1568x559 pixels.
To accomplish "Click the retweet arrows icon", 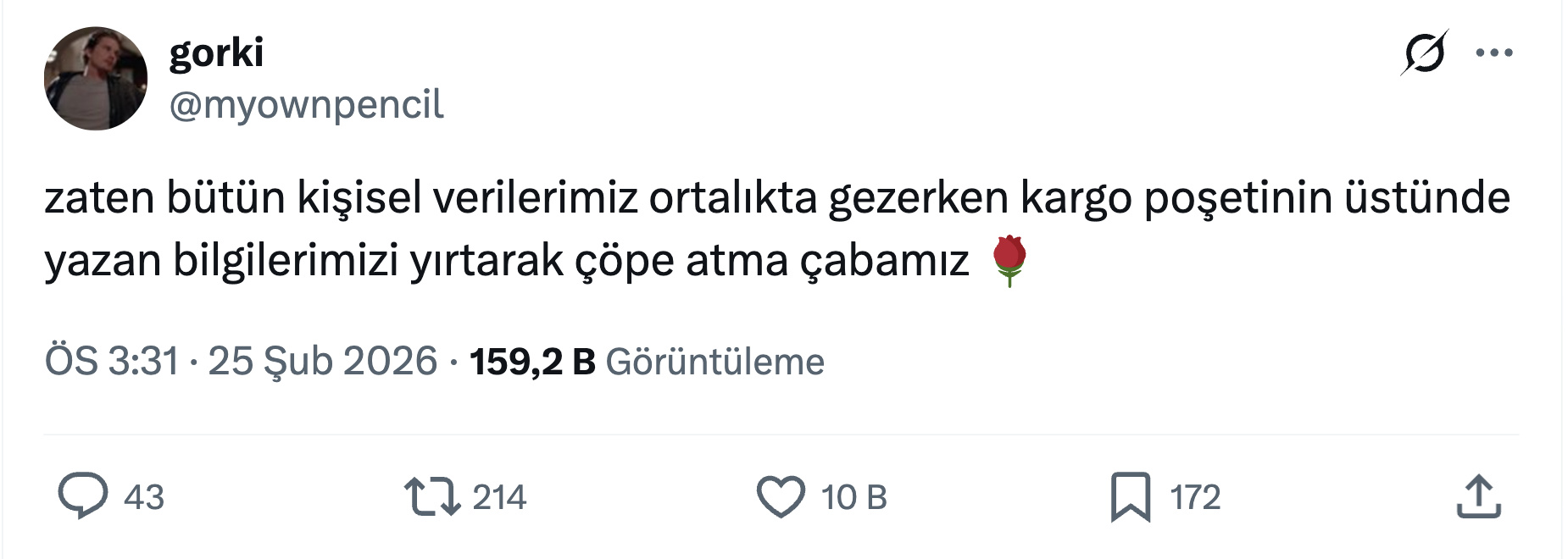I will (432, 496).
